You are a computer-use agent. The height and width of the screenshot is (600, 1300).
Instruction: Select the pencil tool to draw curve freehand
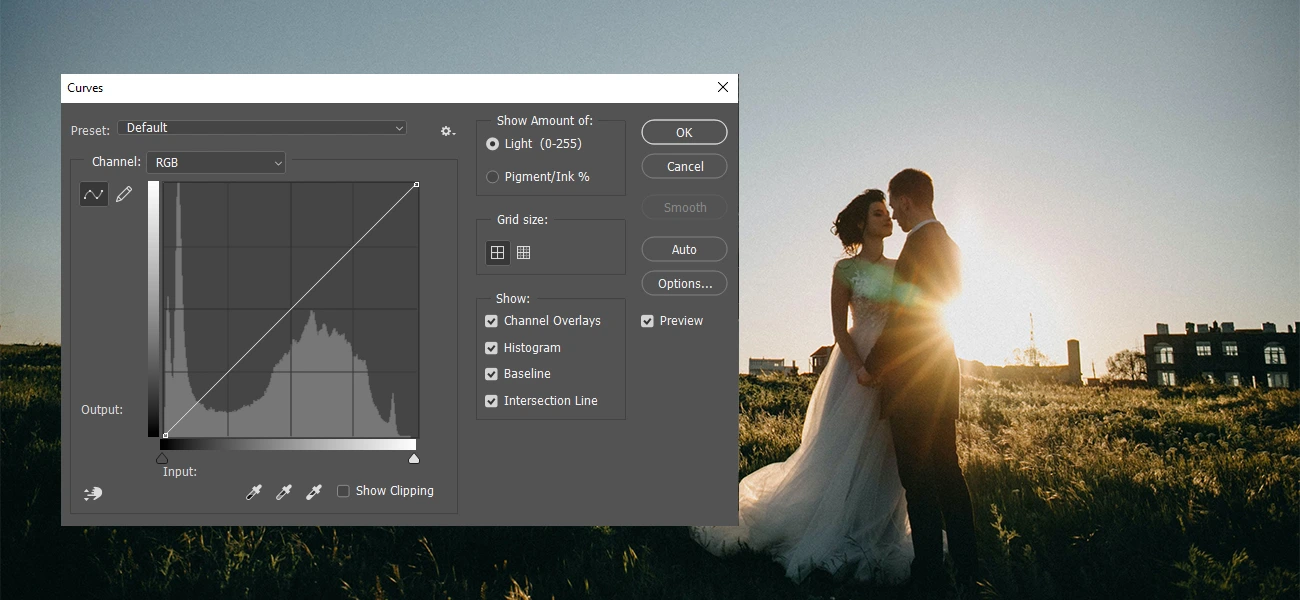coord(124,193)
